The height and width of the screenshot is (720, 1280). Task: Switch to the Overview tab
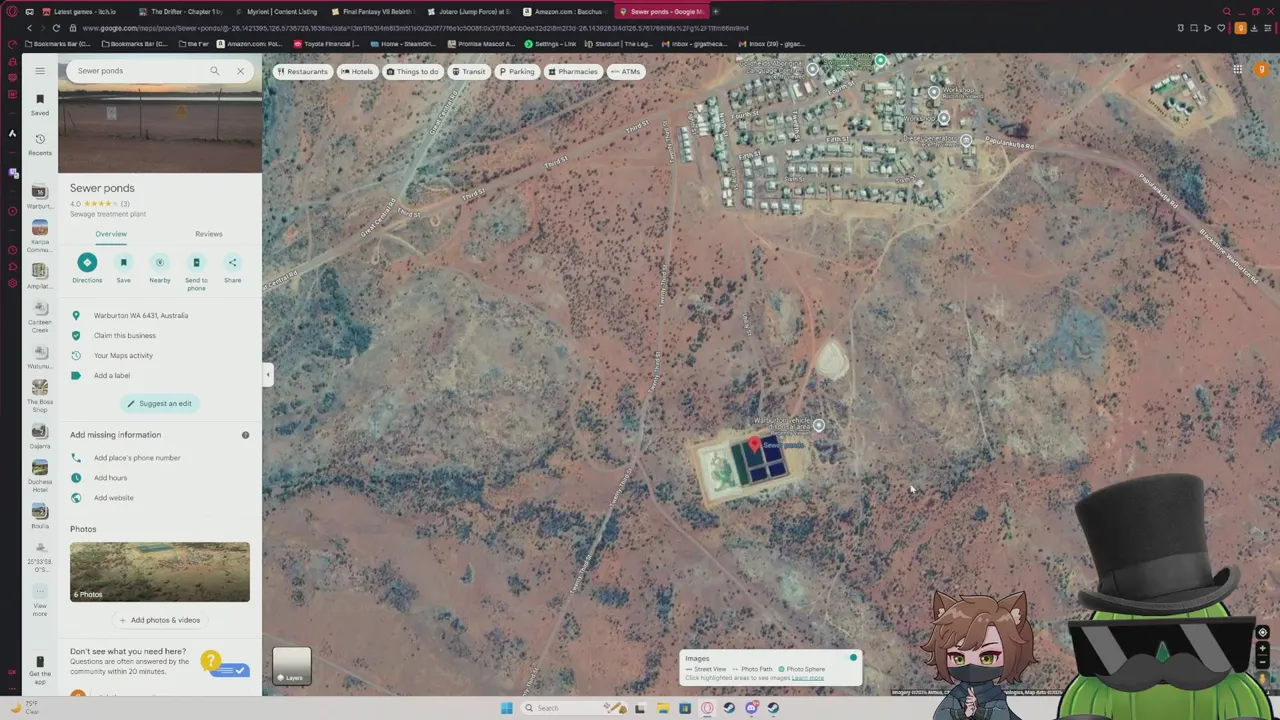[111, 234]
